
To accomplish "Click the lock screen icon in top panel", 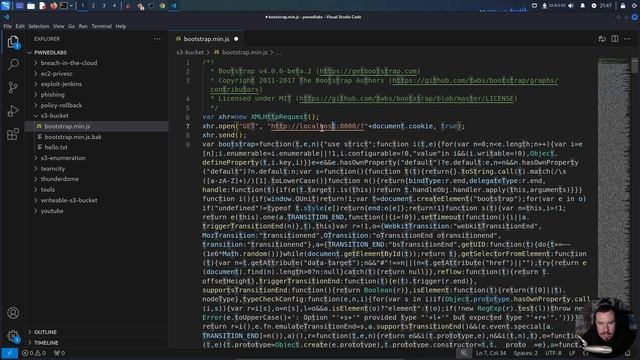I will tap(623, 6).
